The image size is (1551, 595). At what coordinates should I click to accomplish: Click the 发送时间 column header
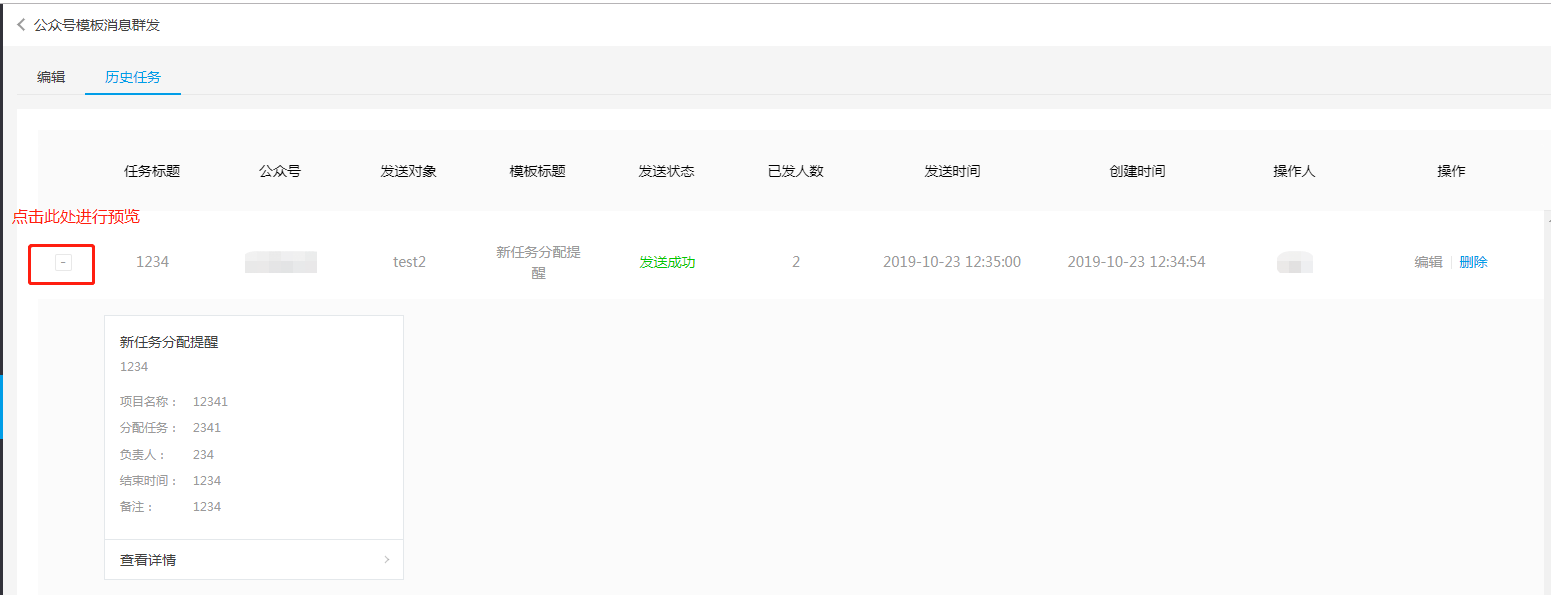952,171
